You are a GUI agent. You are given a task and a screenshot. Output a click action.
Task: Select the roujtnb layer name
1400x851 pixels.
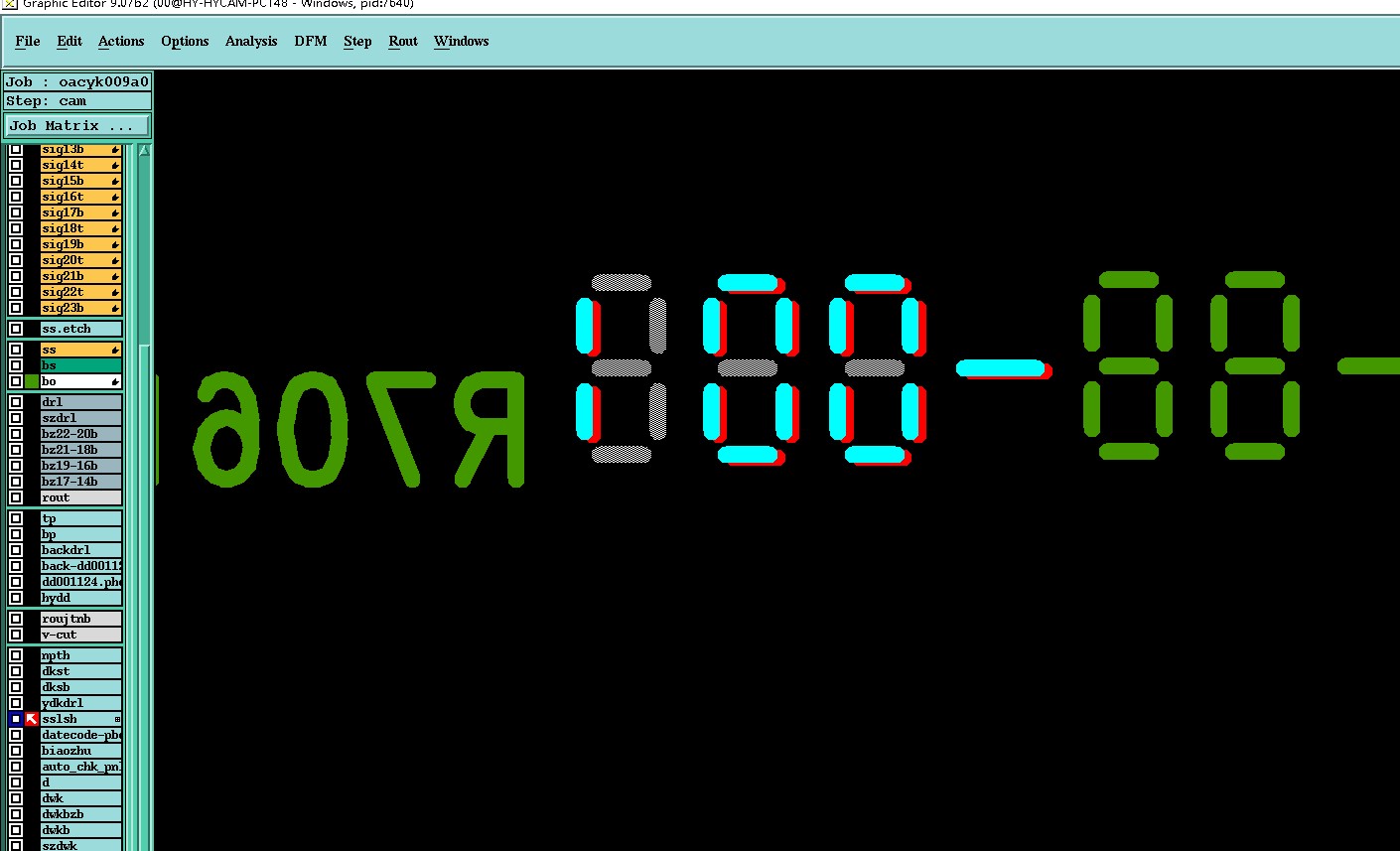(x=81, y=619)
